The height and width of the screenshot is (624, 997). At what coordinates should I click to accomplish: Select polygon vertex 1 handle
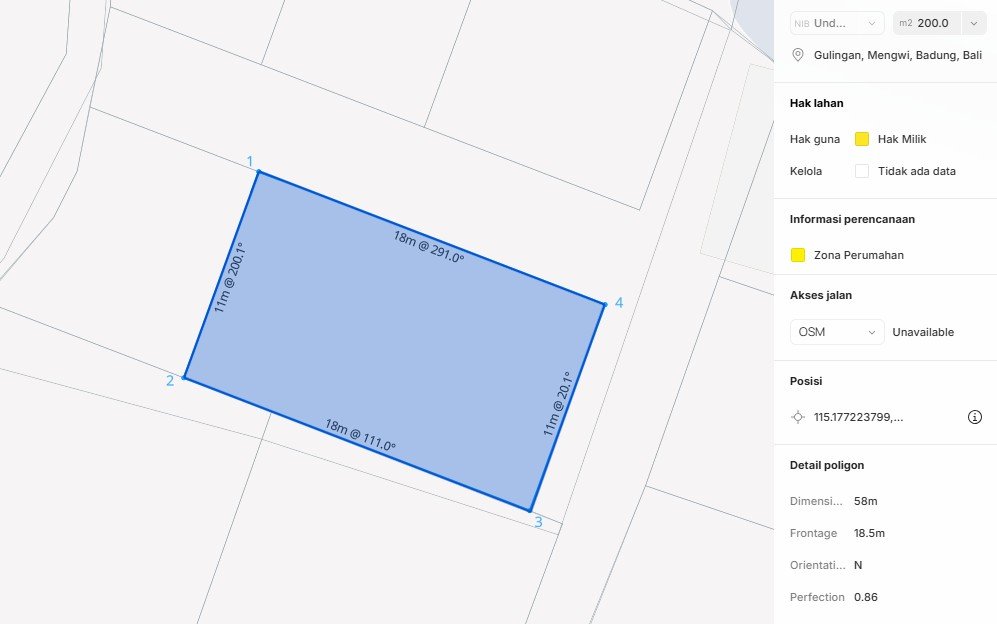pyautogui.click(x=259, y=172)
